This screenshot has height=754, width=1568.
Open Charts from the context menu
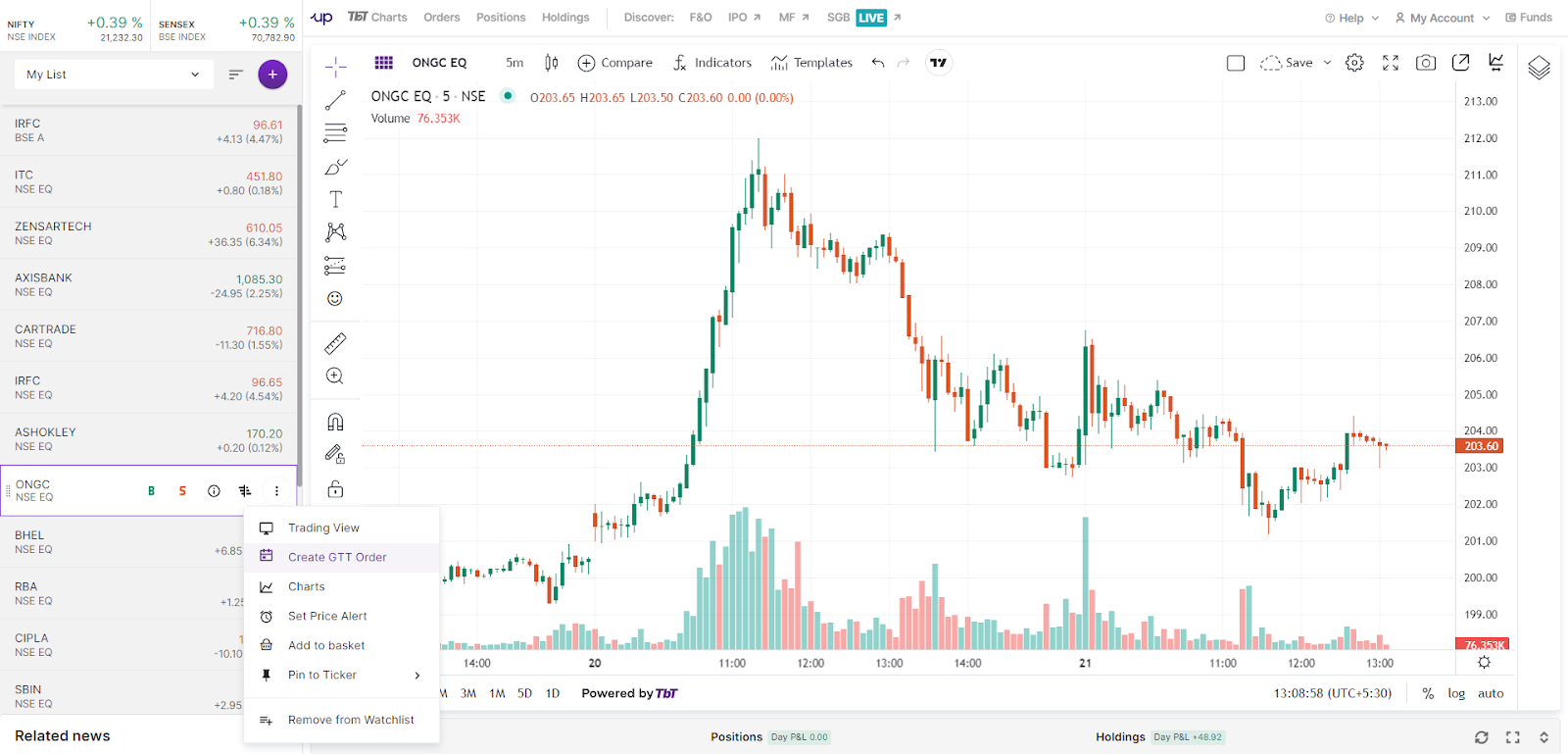click(x=341, y=586)
